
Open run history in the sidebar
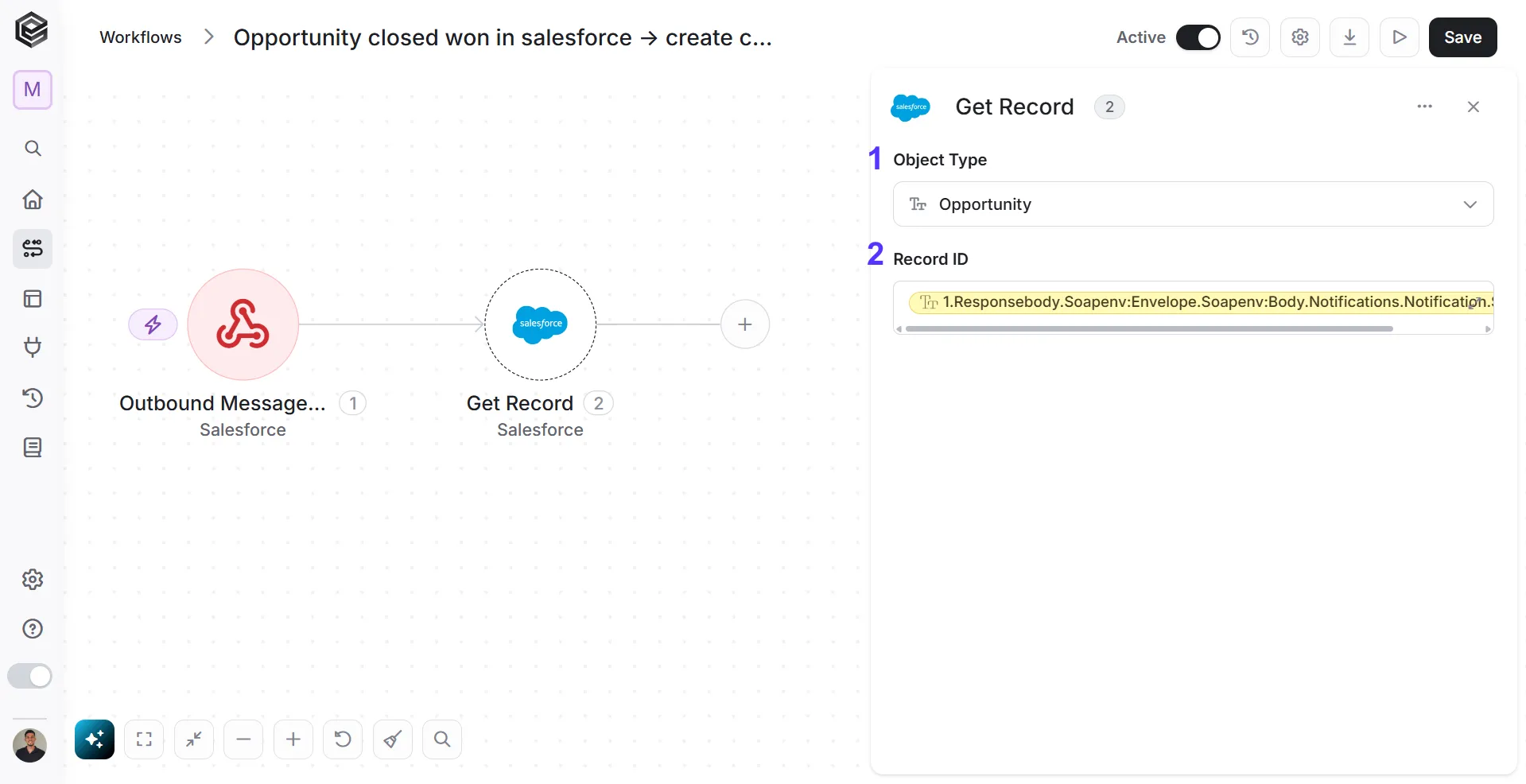click(33, 398)
